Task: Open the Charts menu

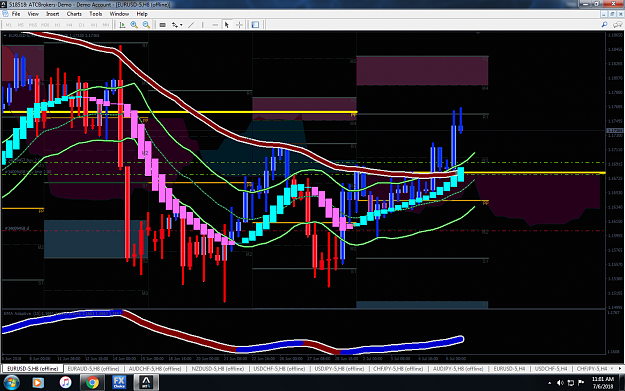Action: click(74, 14)
